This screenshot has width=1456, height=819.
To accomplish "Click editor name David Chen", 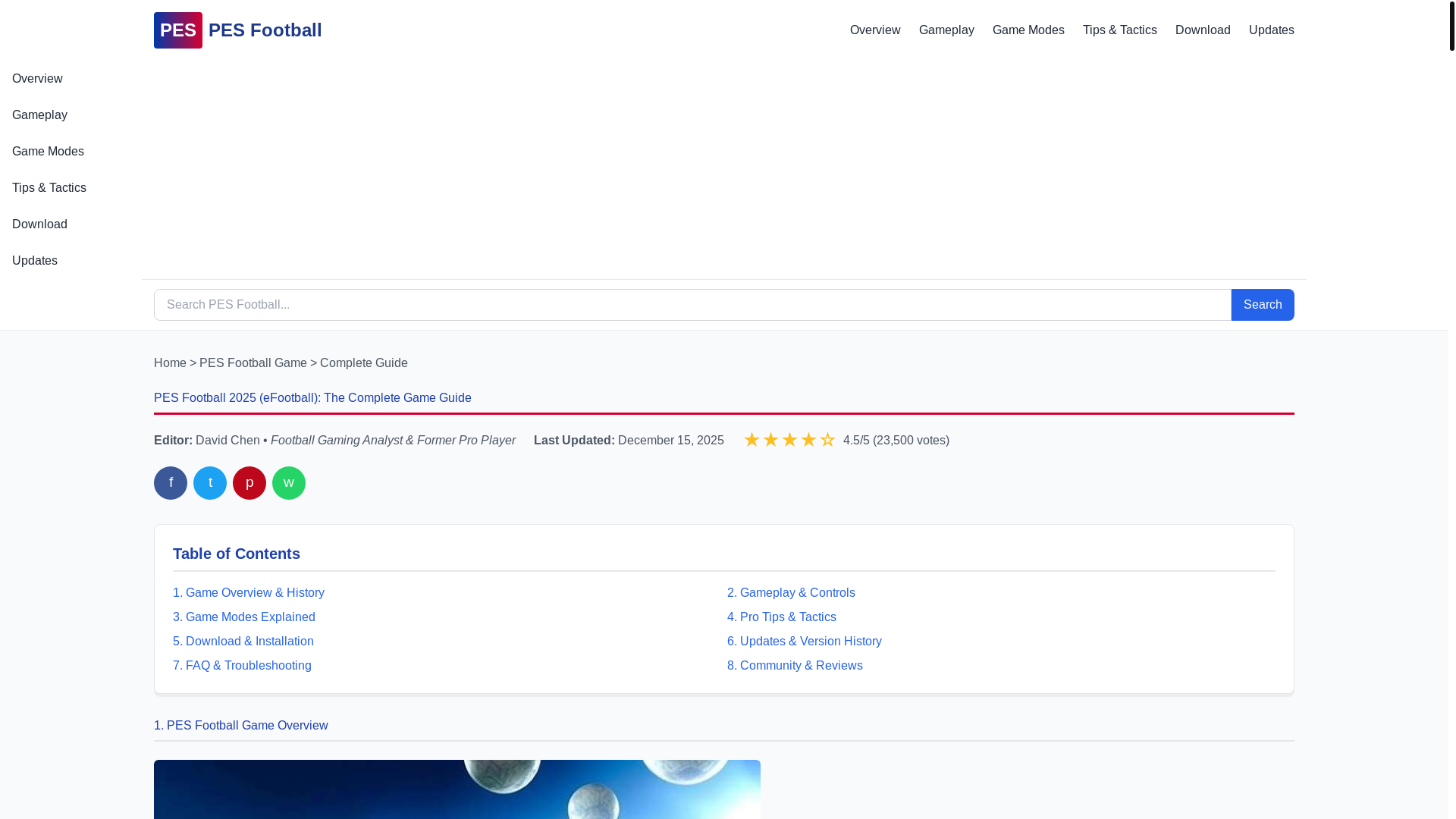I will [x=227, y=441].
